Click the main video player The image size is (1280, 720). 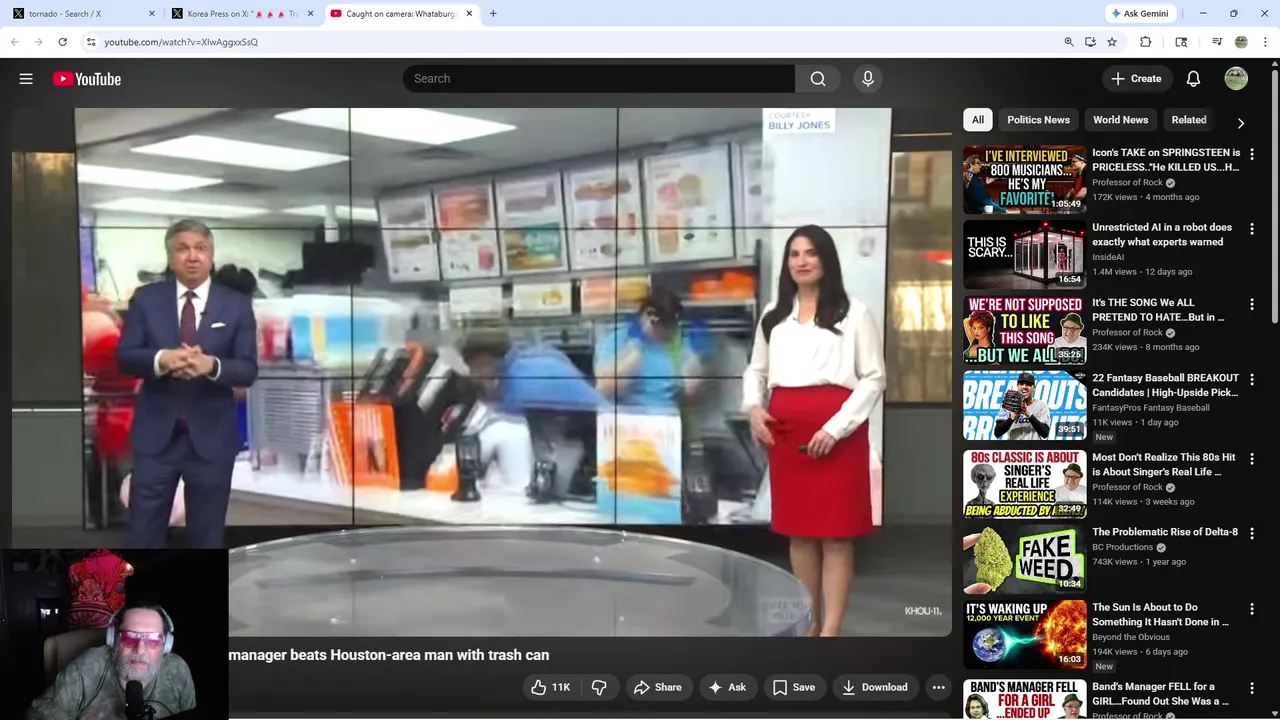point(482,372)
